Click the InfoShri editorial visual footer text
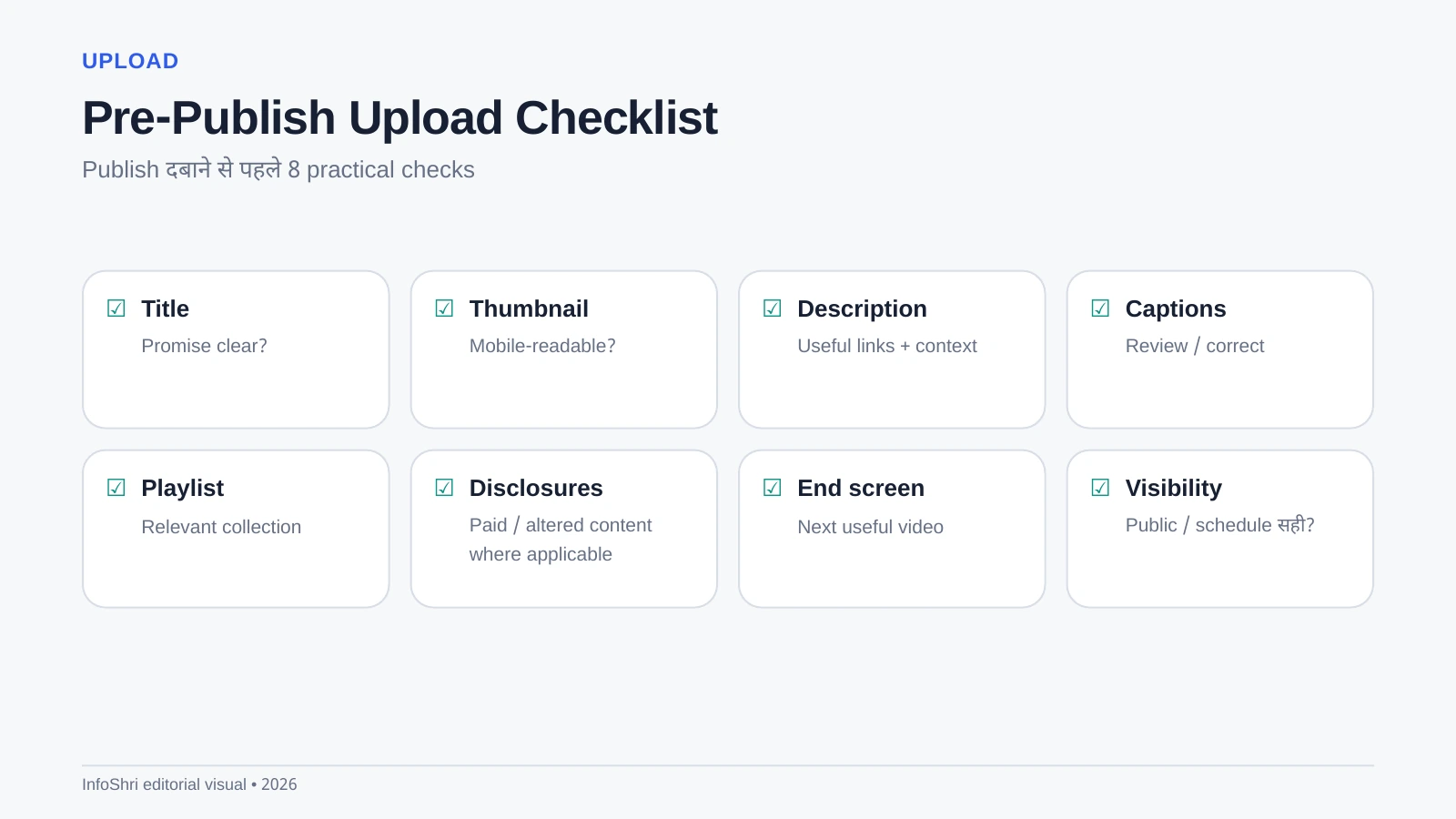The image size is (1456, 819). tap(189, 784)
